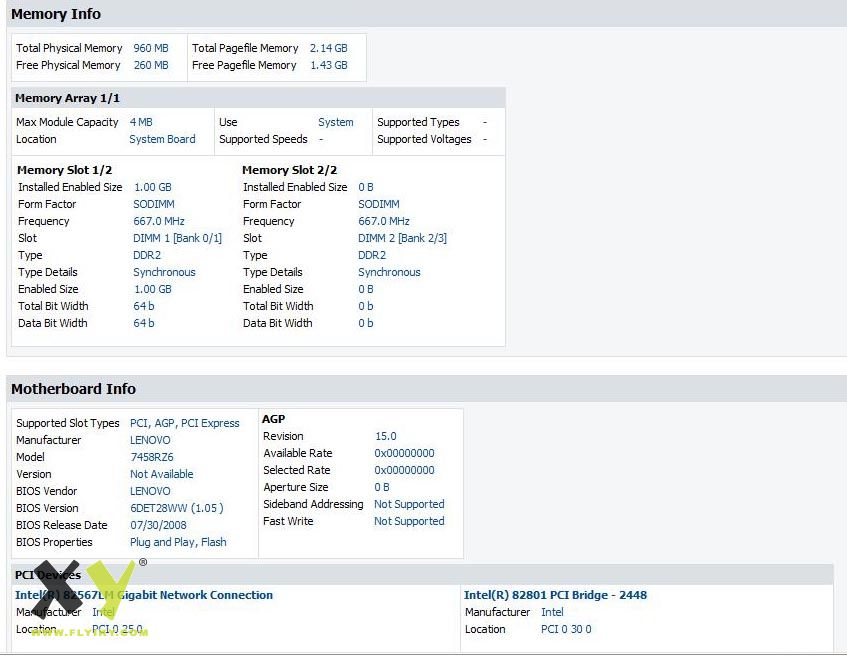Select the Free Physical Memory value "260 MB"
This screenshot has width=847, height=656.
(151, 65)
